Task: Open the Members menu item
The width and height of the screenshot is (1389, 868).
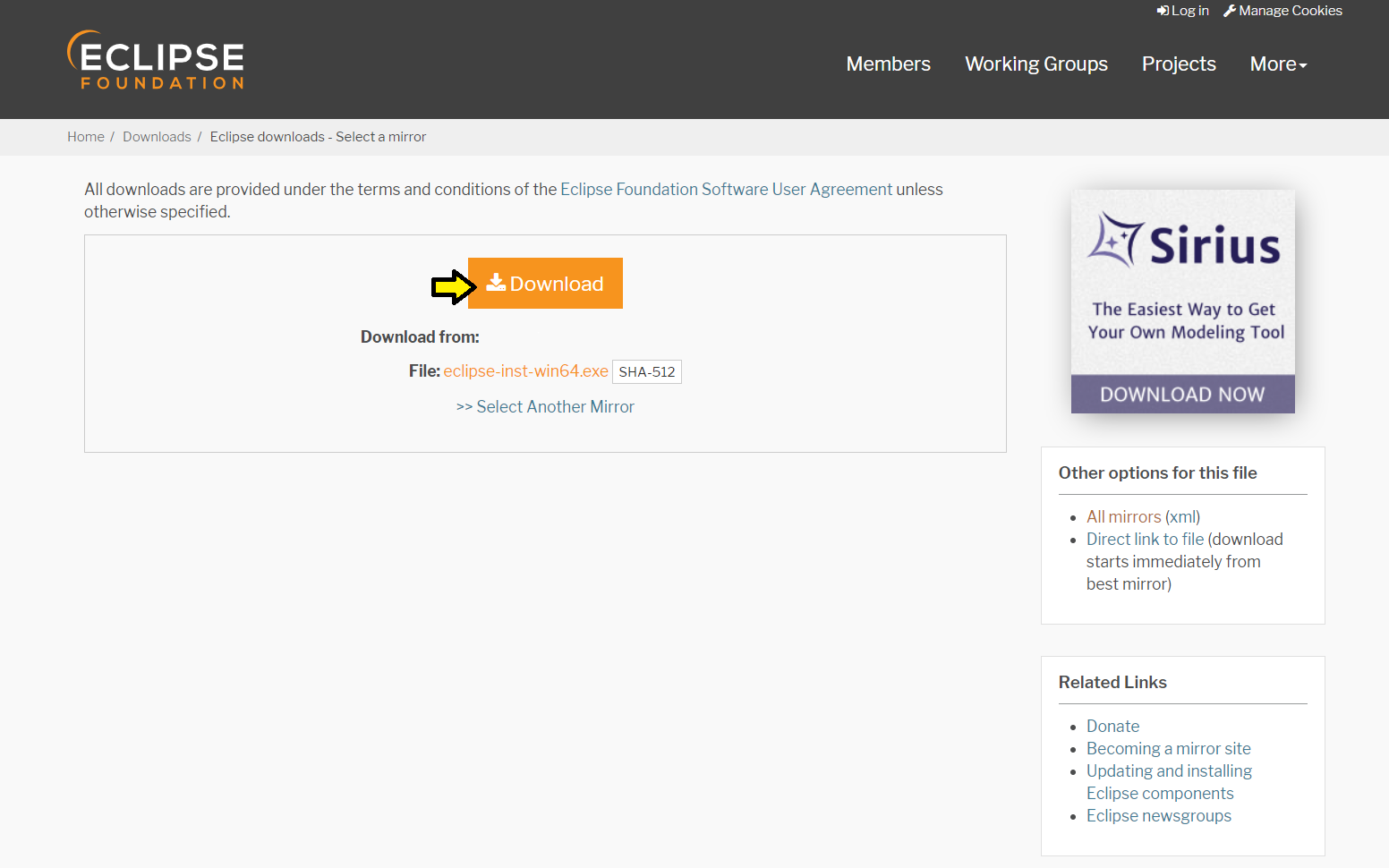Action: [888, 64]
